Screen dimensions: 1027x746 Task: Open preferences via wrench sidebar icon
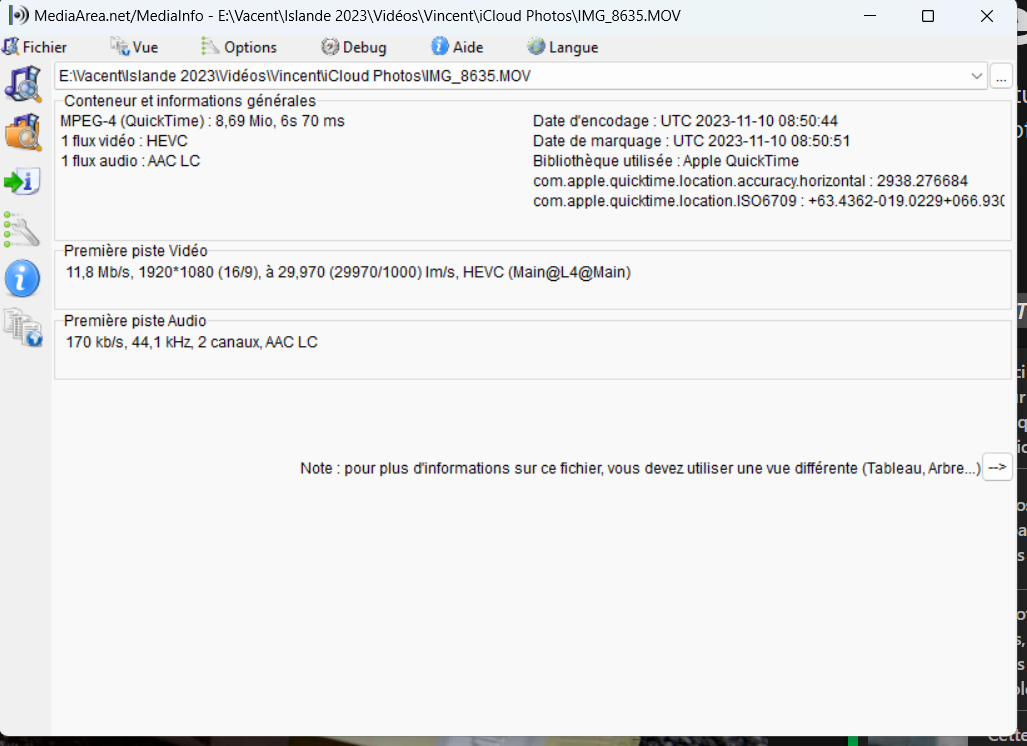[22, 229]
